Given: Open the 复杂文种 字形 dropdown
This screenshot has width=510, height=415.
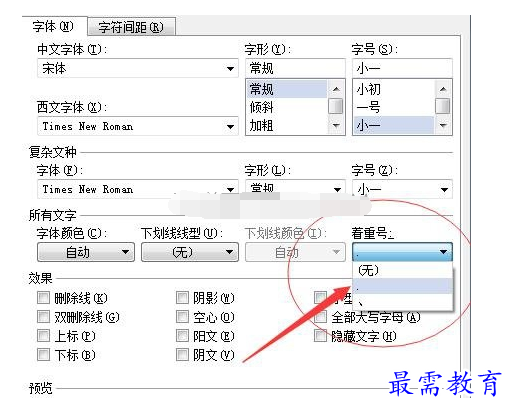Looking at the screenshot, I should coord(295,189).
